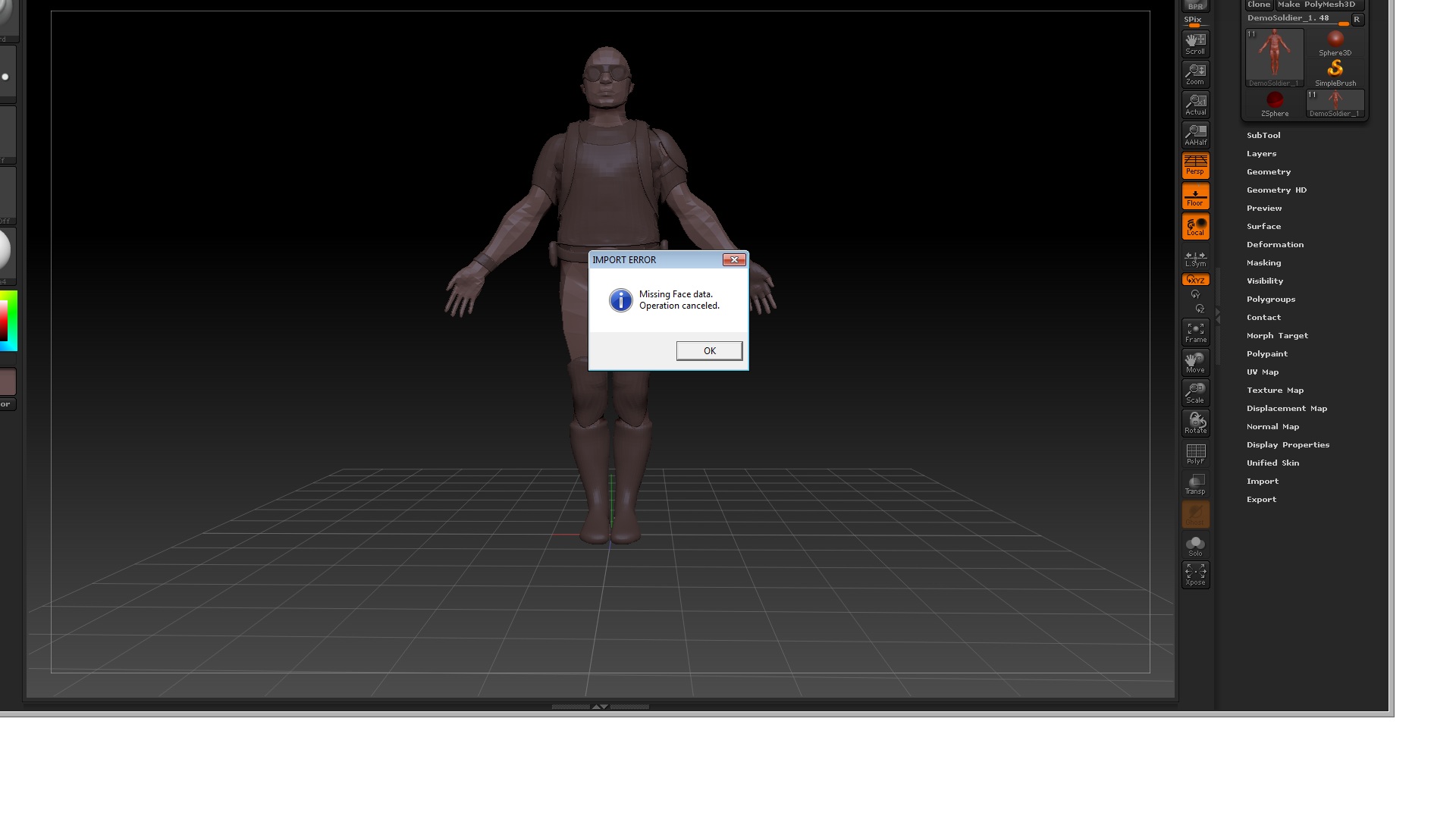Screen dimensions: 1456x819
Task: Click the Scroll canvas icon
Action: point(1195,44)
